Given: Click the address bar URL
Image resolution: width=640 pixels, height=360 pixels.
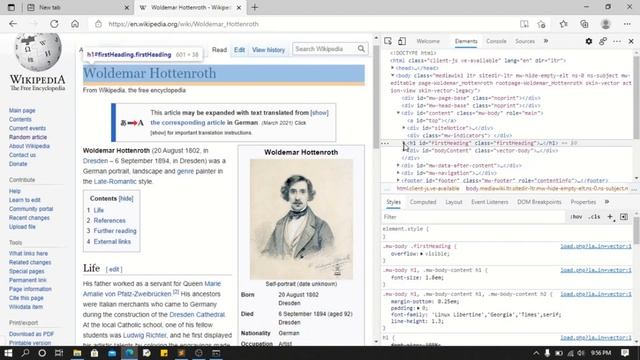Looking at the screenshot, I should 184,24.
